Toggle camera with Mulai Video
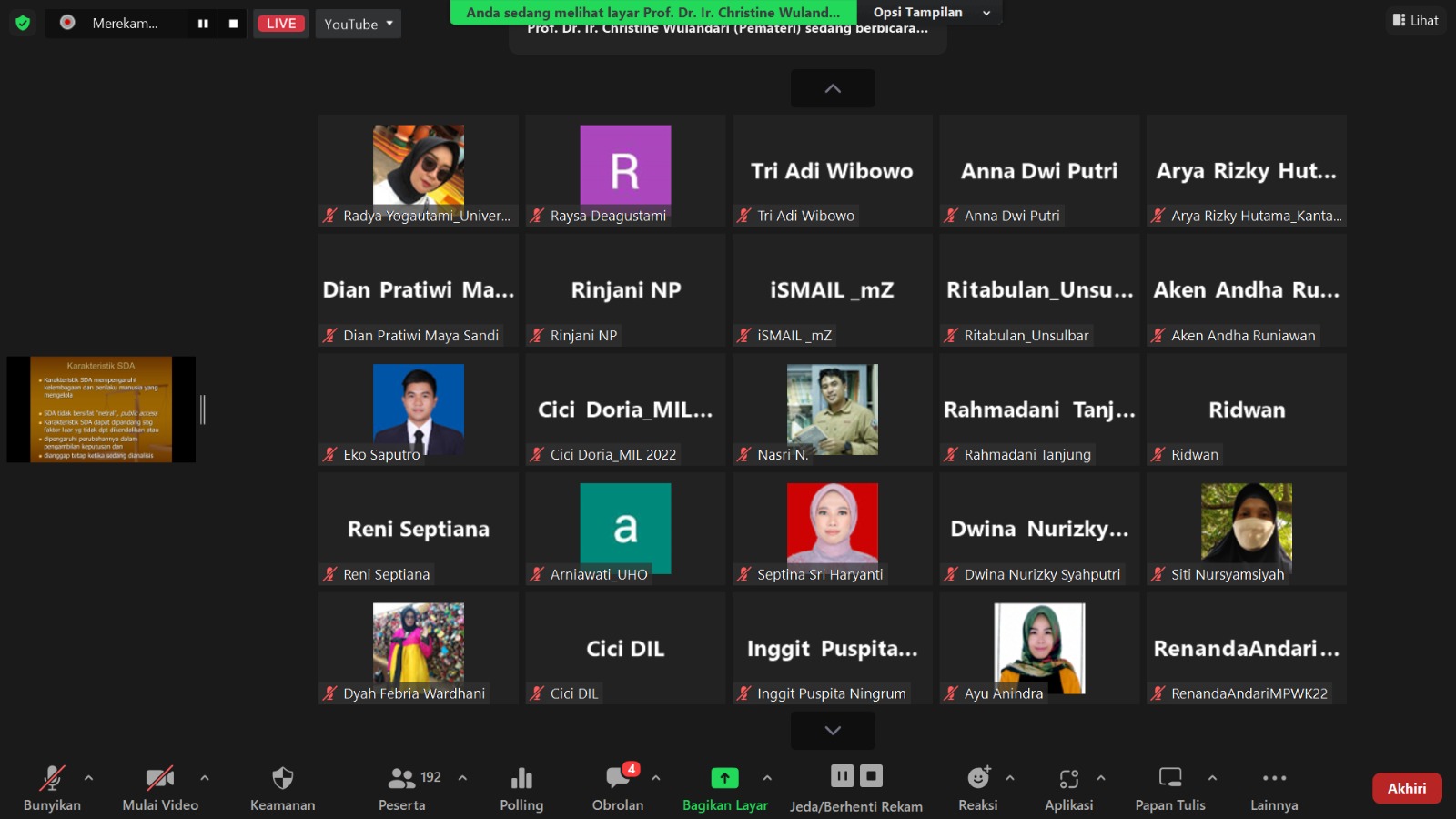Screen dimensions: 1456x819 [160, 779]
